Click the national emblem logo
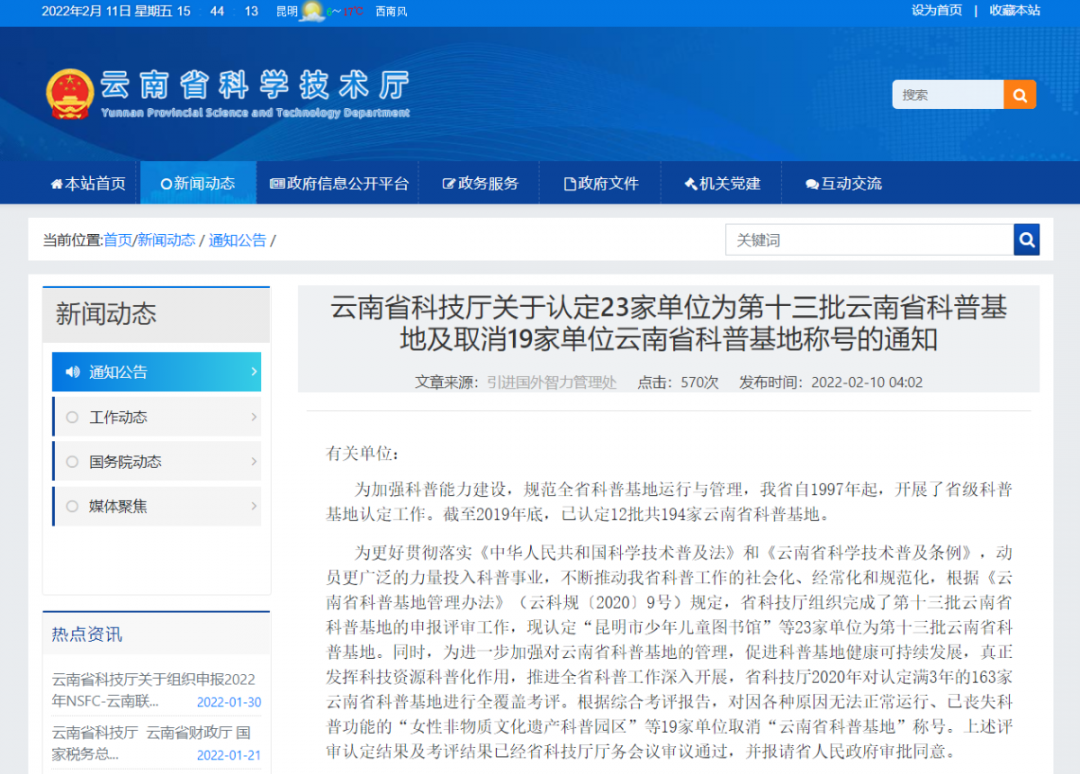Image resolution: width=1080 pixels, height=774 pixels. pyautogui.click(x=70, y=94)
